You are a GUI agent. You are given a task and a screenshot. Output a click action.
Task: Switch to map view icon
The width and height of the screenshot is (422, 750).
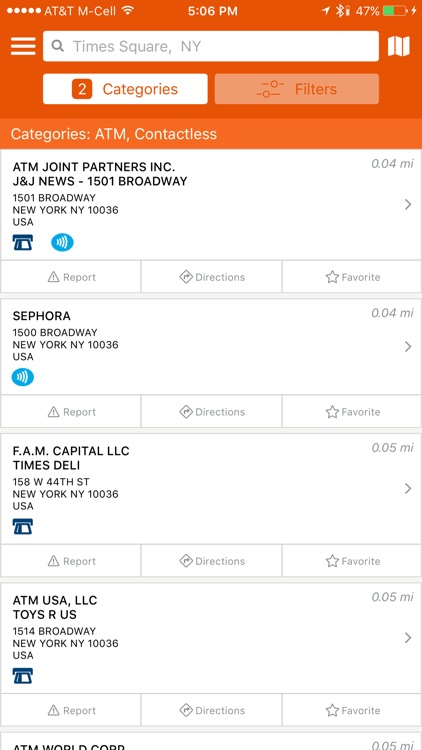[x=398, y=46]
